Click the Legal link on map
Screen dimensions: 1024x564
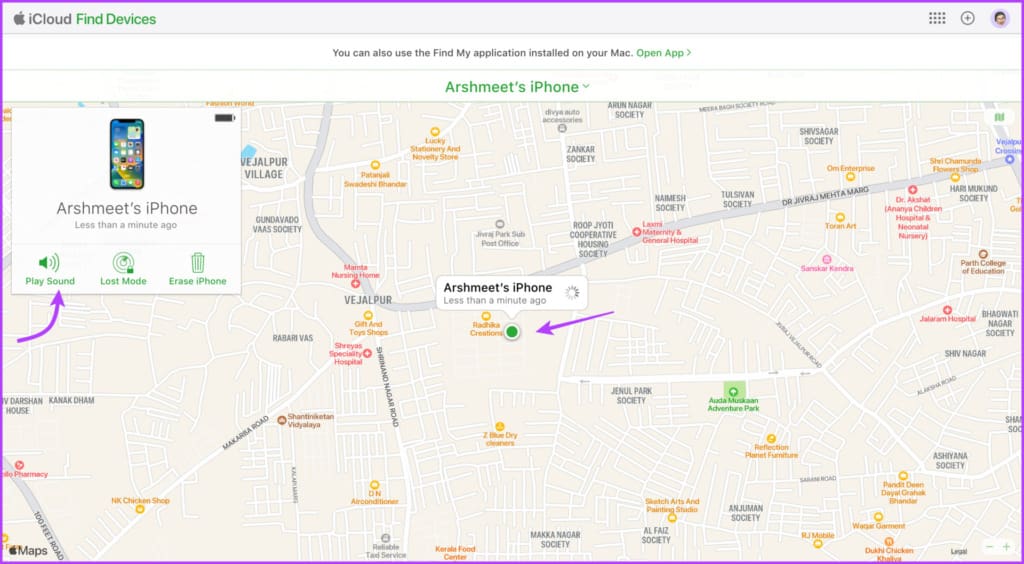(x=959, y=552)
